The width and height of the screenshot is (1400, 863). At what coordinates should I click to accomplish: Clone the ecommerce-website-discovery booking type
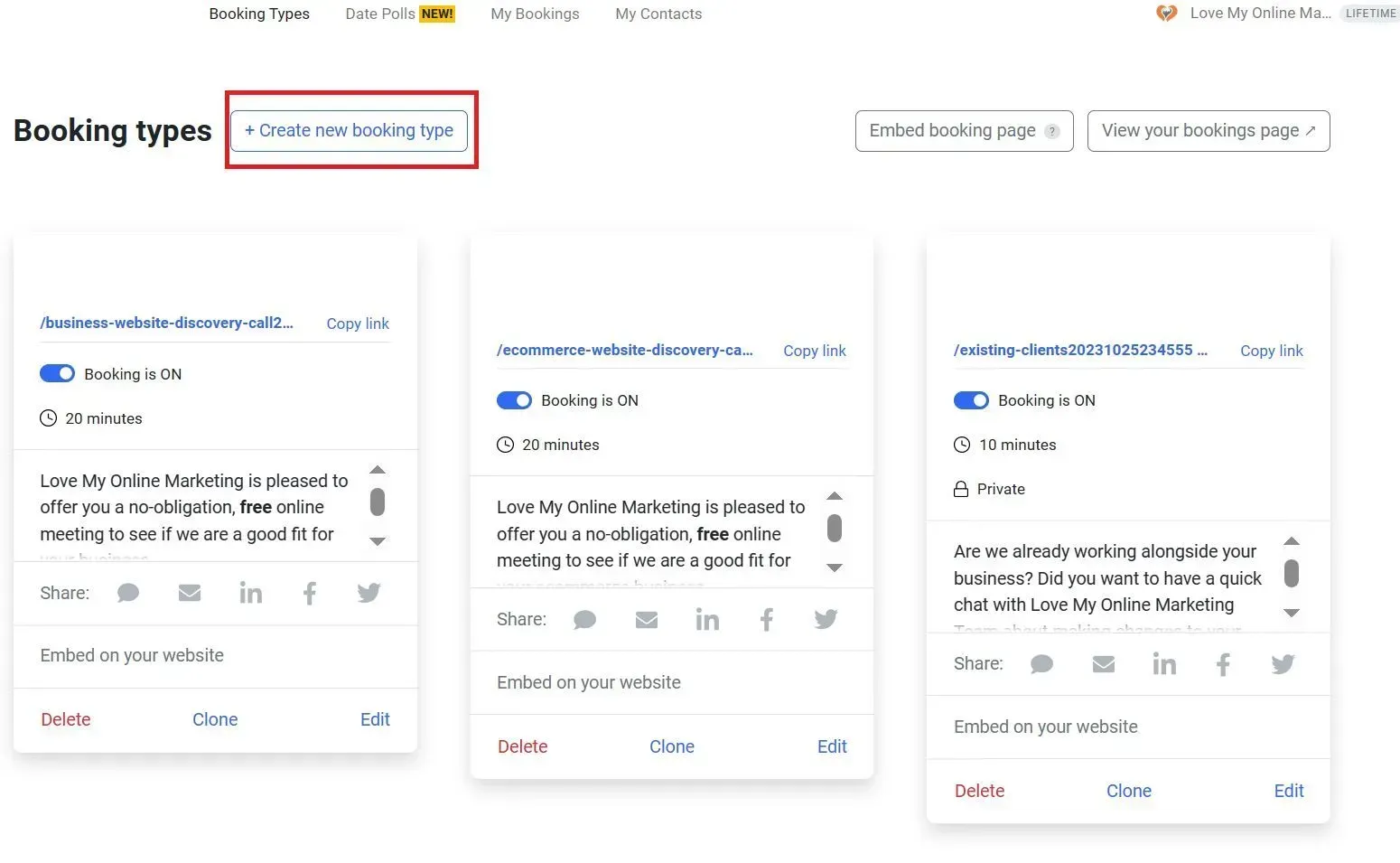672,746
